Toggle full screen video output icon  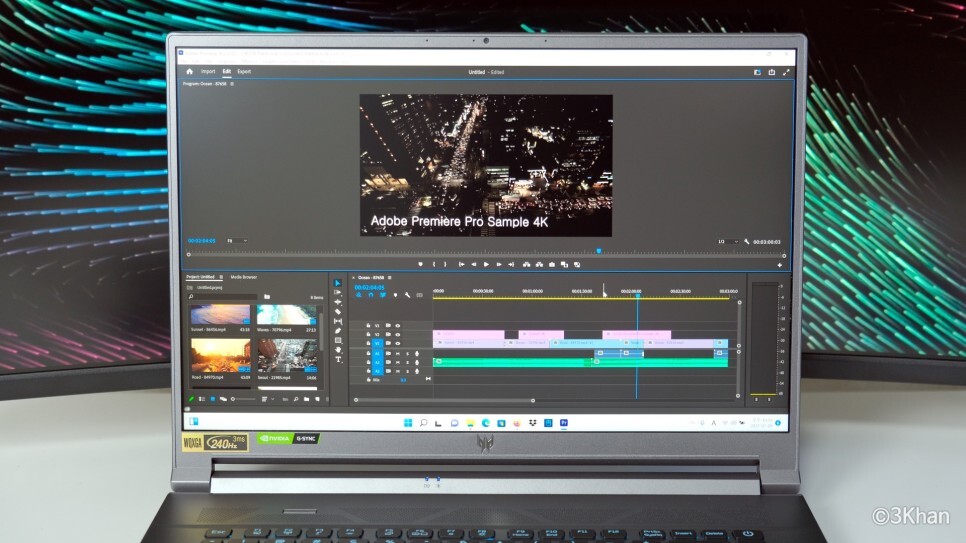tap(786, 72)
